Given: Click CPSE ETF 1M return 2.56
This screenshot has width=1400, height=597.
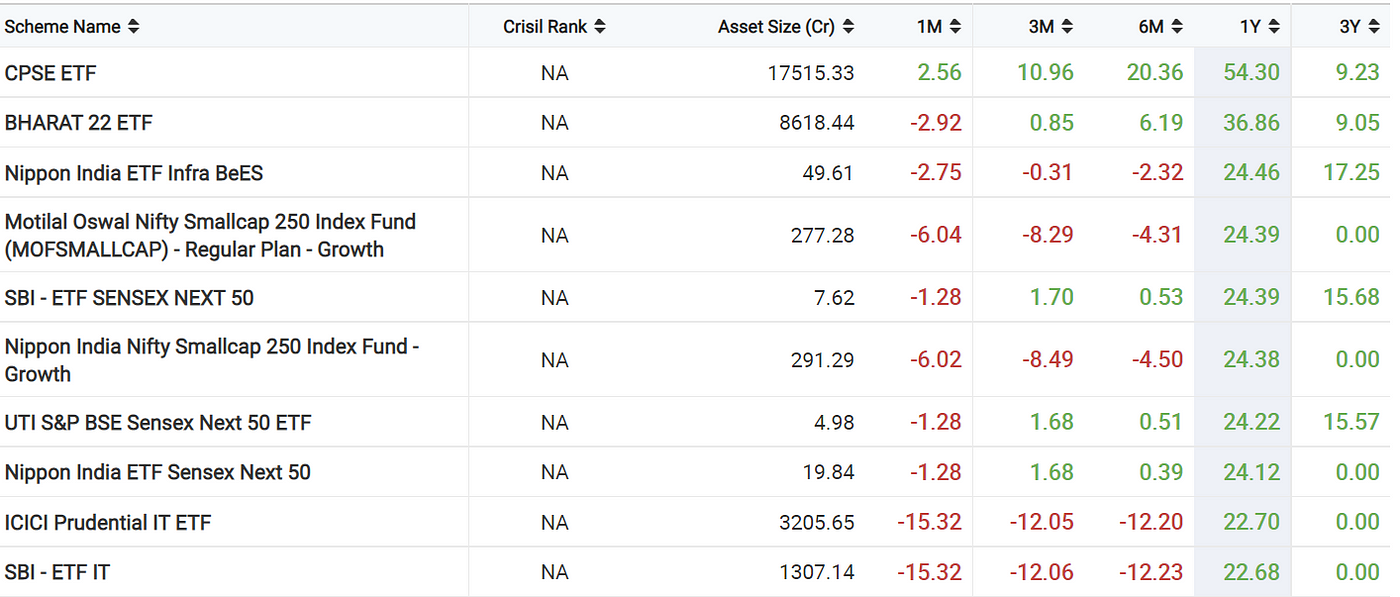Looking at the screenshot, I should click(x=939, y=73).
